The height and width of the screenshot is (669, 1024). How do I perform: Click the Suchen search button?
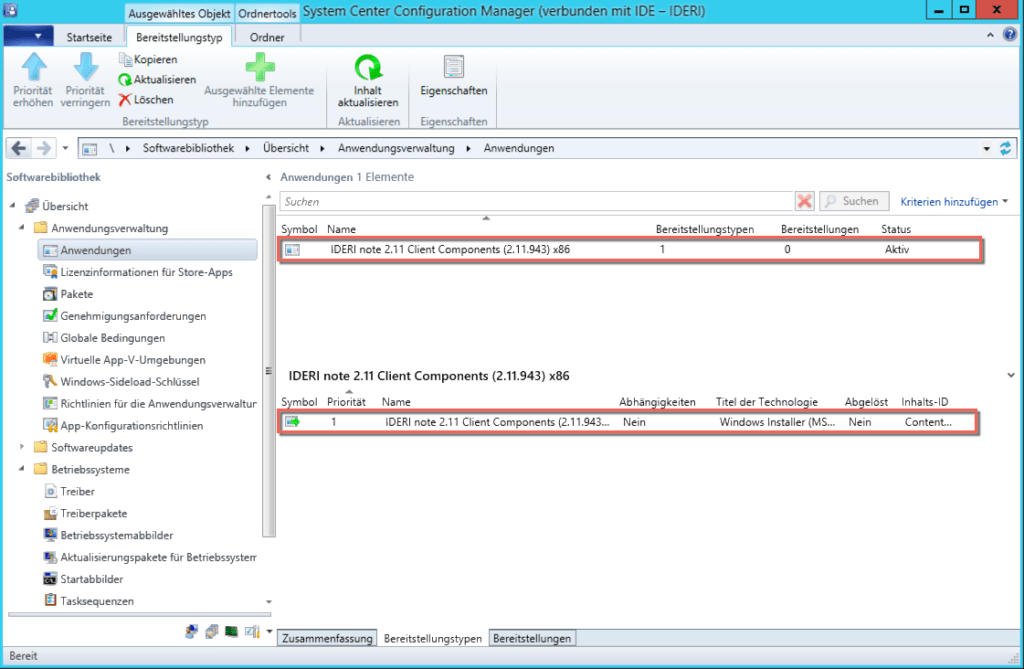coord(854,201)
